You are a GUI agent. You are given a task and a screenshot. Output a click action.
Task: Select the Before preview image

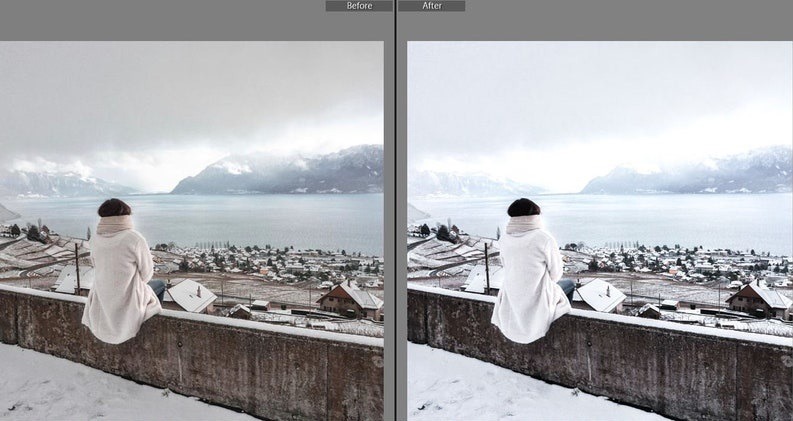(x=191, y=230)
